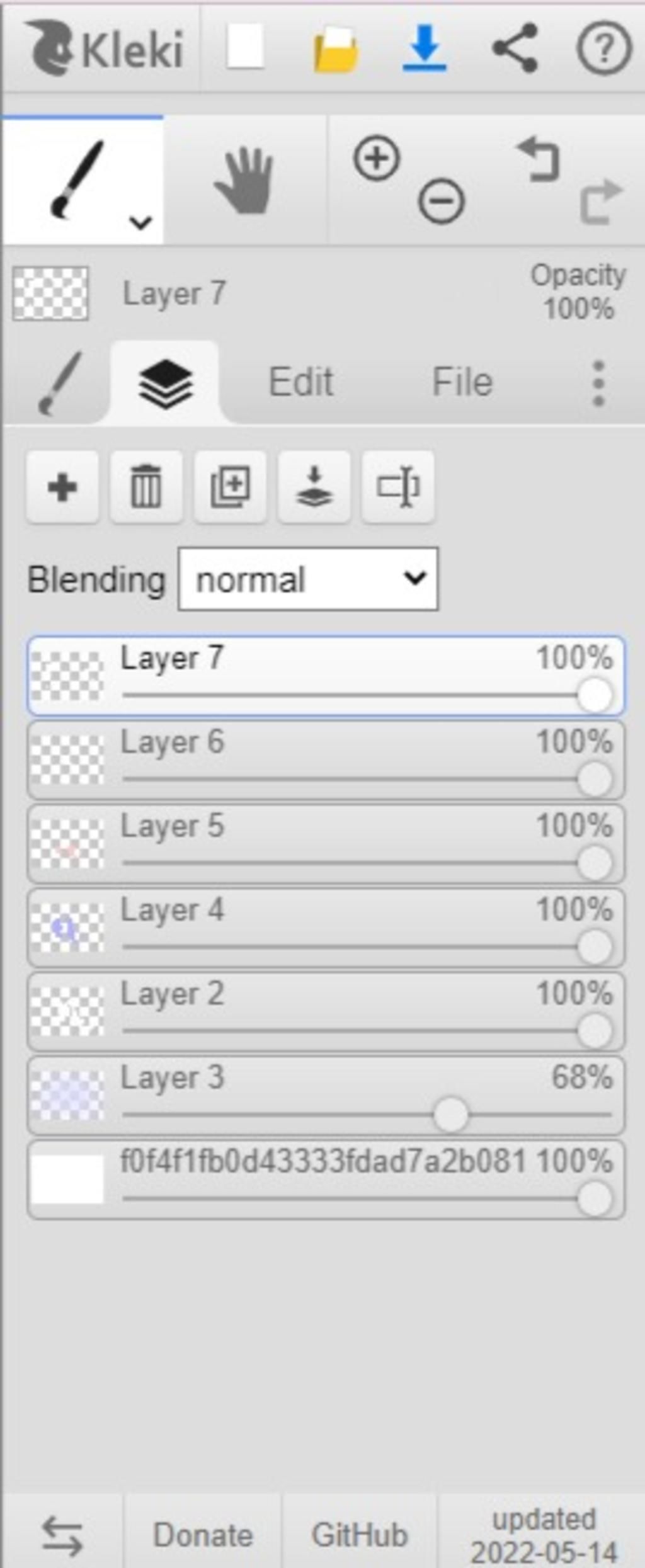Add a new layer with plus button
645x1568 pixels.
pos(62,487)
